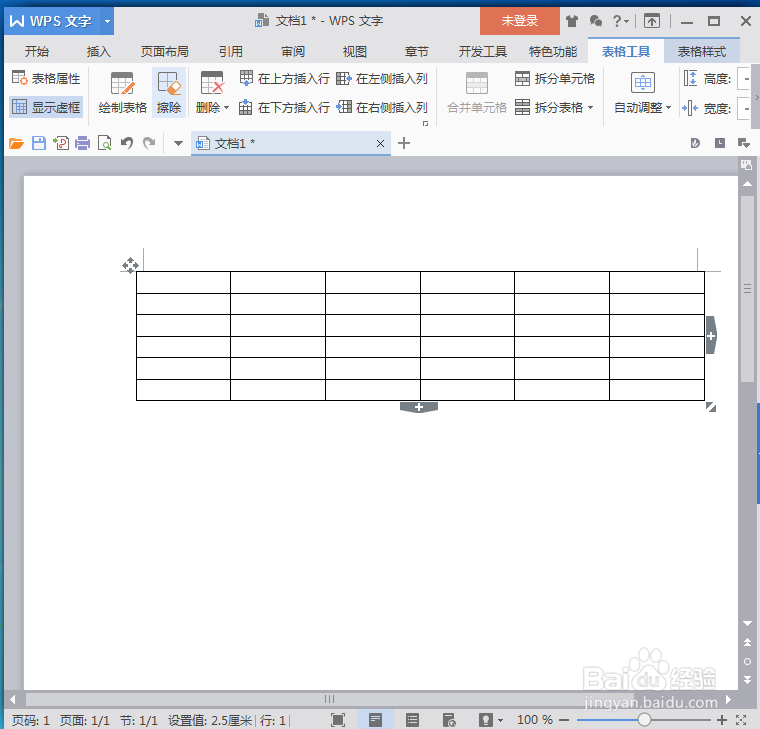Open 表格属性 table properties

click(x=46, y=78)
